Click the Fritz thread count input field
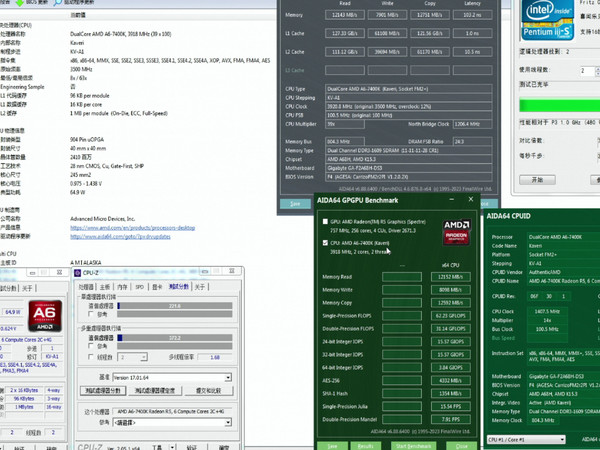The height and width of the screenshot is (450, 600). coord(587,71)
